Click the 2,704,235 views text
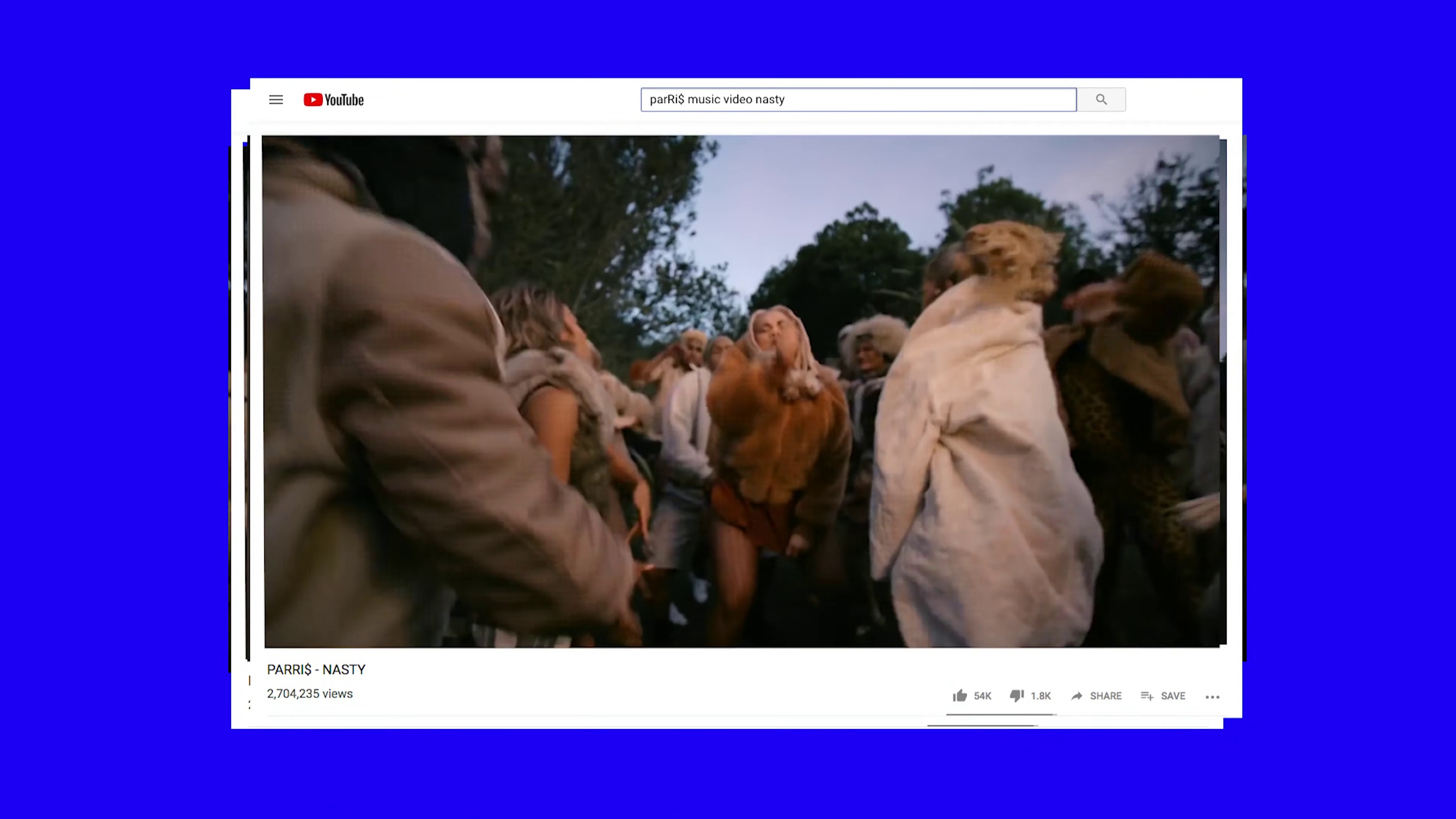The width and height of the screenshot is (1456, 819). click(x=310, y=694)
